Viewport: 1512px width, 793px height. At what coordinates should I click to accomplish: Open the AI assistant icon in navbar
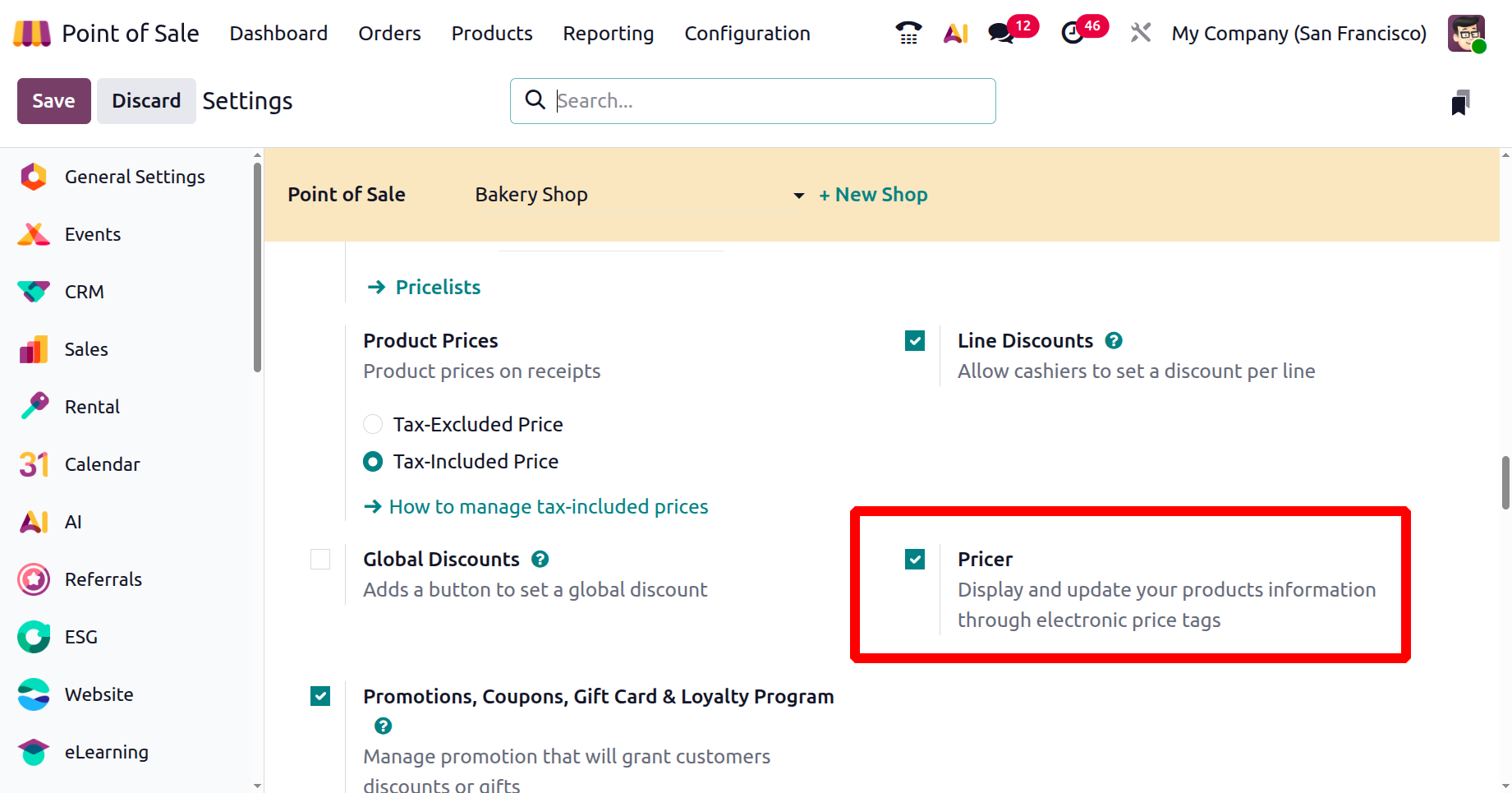pos(955,33)
